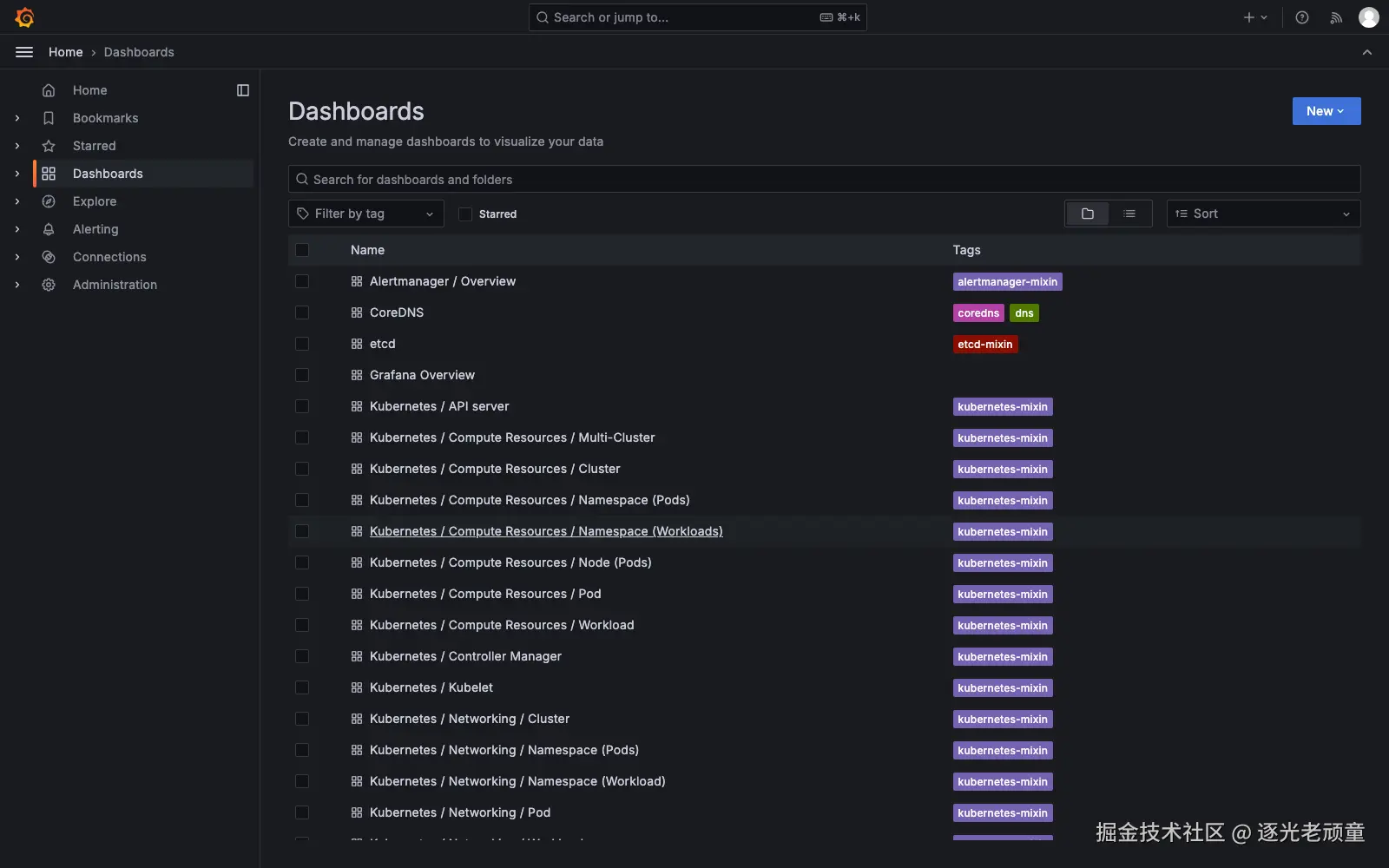Viewport: 1389px width, 868px height.
Task: Go to Home in the sidebar
Action: pos(90,90)
